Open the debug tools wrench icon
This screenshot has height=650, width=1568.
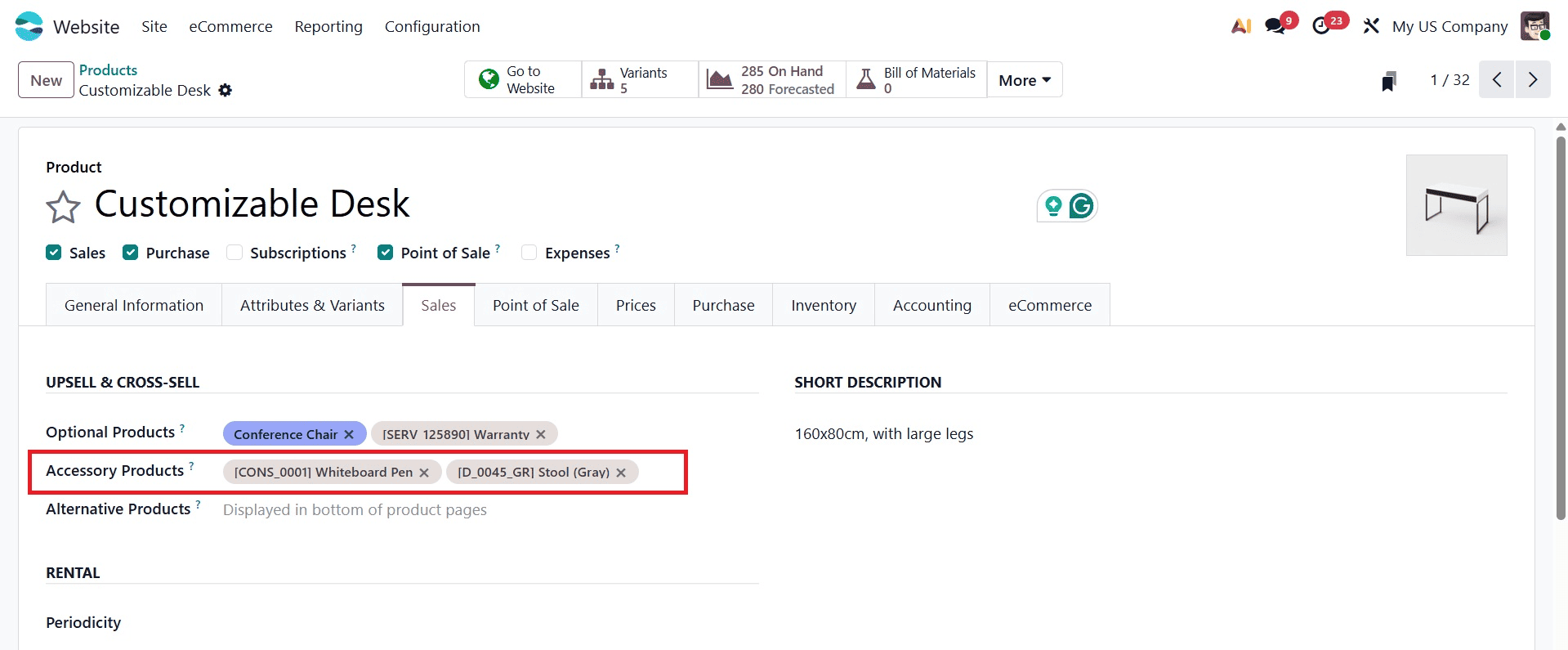(x=1371, y=26)
